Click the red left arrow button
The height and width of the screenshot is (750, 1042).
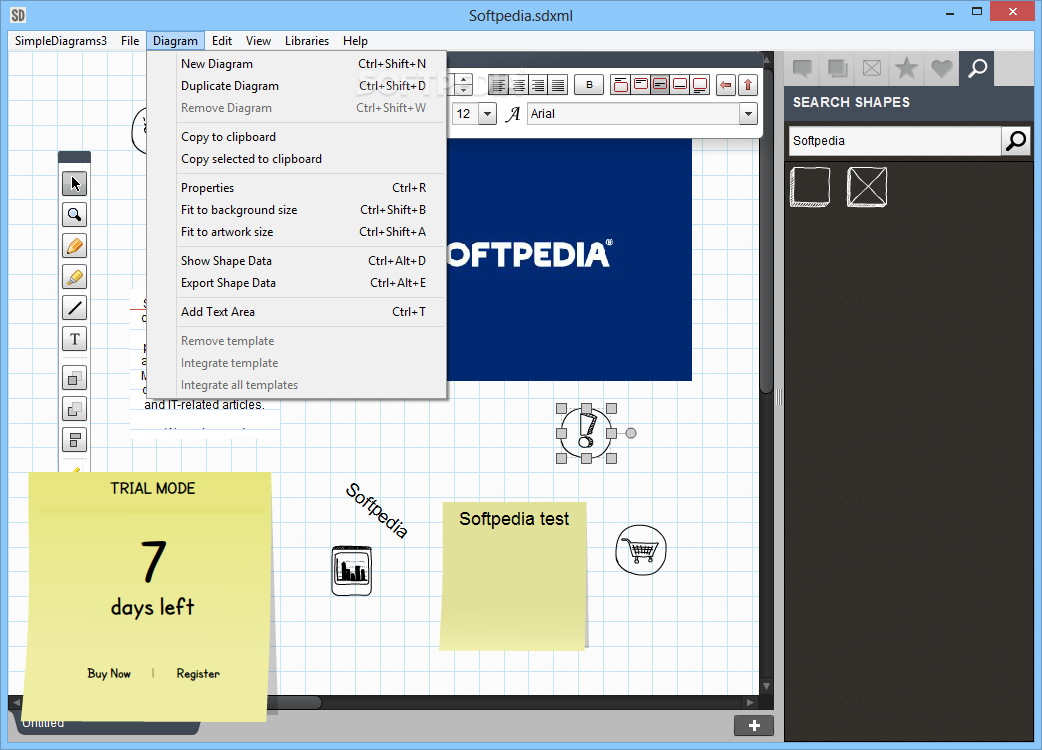pyautogui.click(x=726, y=85)
